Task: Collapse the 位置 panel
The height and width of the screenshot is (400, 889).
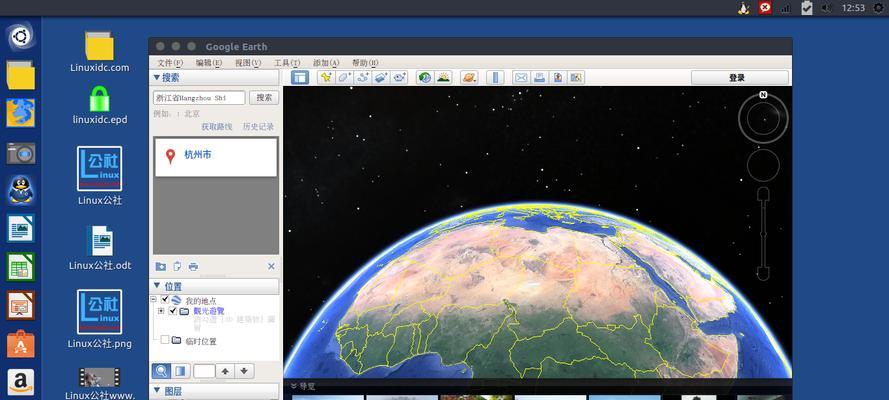Action: [x=157, y=286]
